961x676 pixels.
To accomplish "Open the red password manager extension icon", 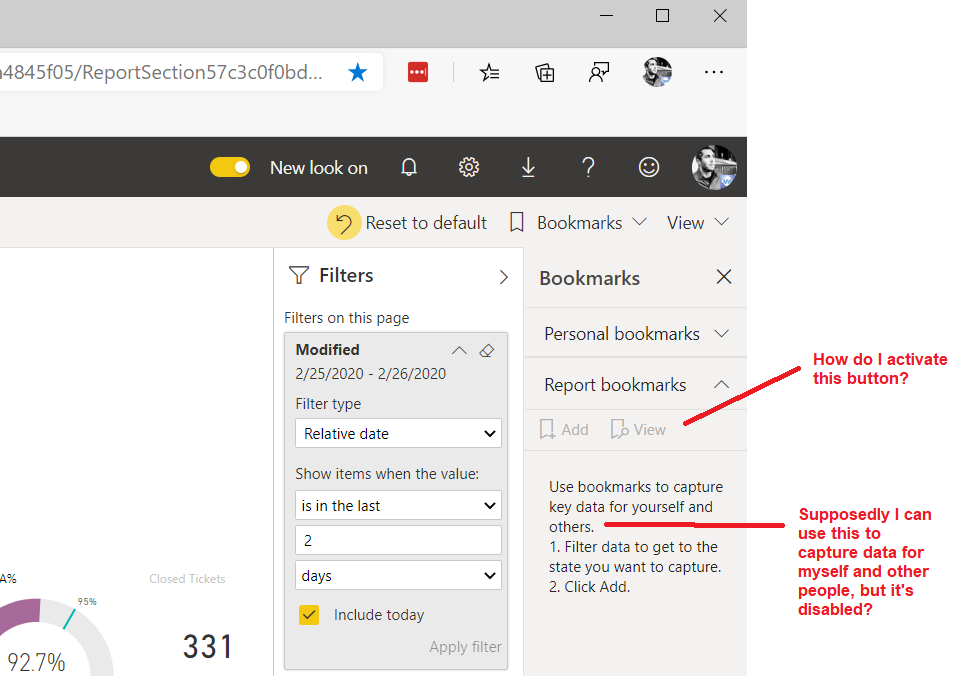I will (x=418, y=72).
